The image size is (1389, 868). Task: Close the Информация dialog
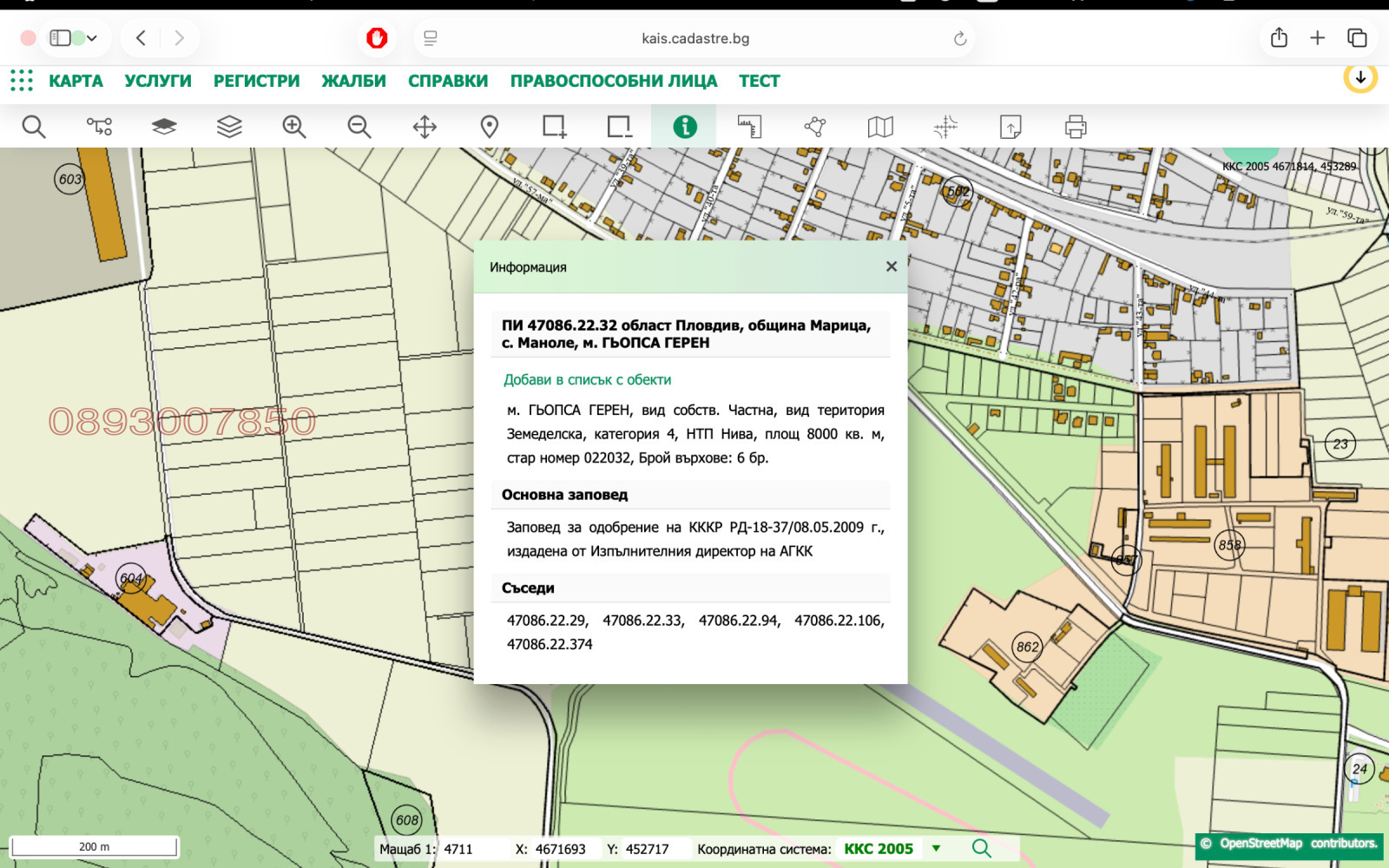[891, 266]
